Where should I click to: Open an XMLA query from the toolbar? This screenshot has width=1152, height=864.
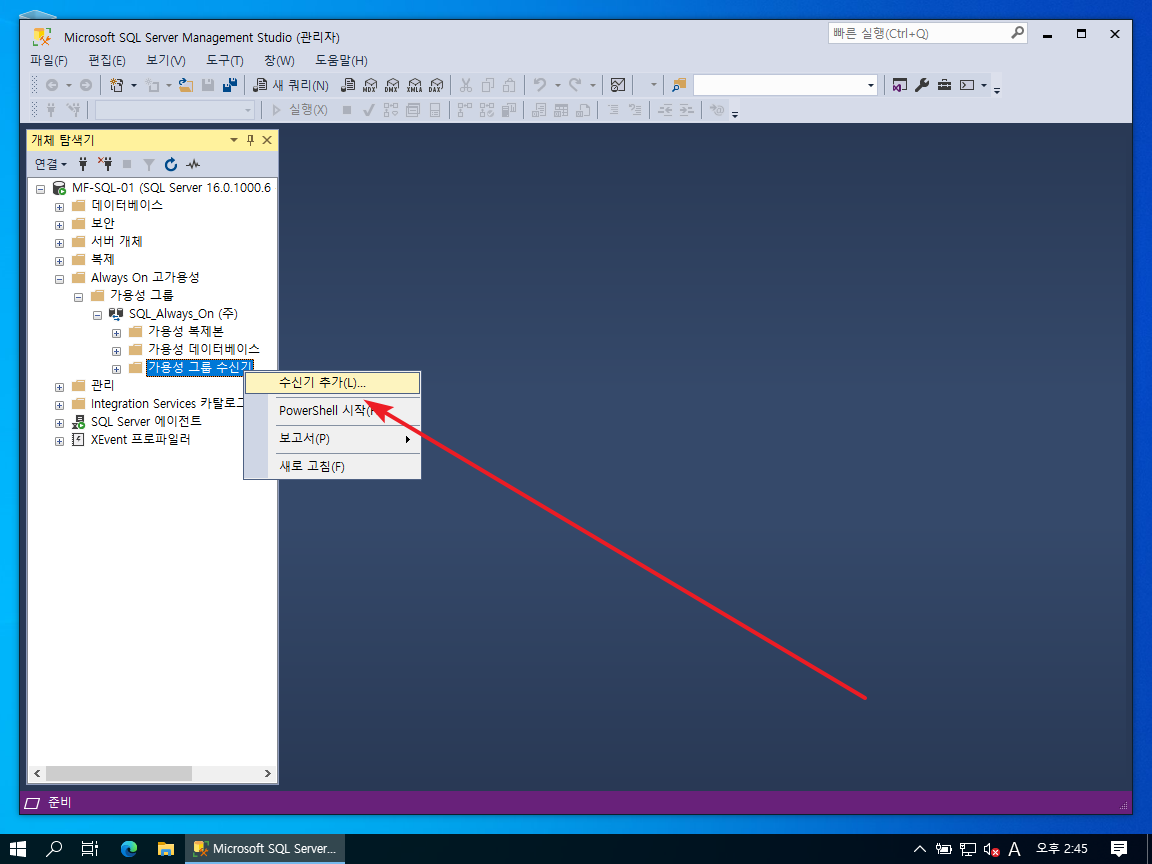click(414, 85)
